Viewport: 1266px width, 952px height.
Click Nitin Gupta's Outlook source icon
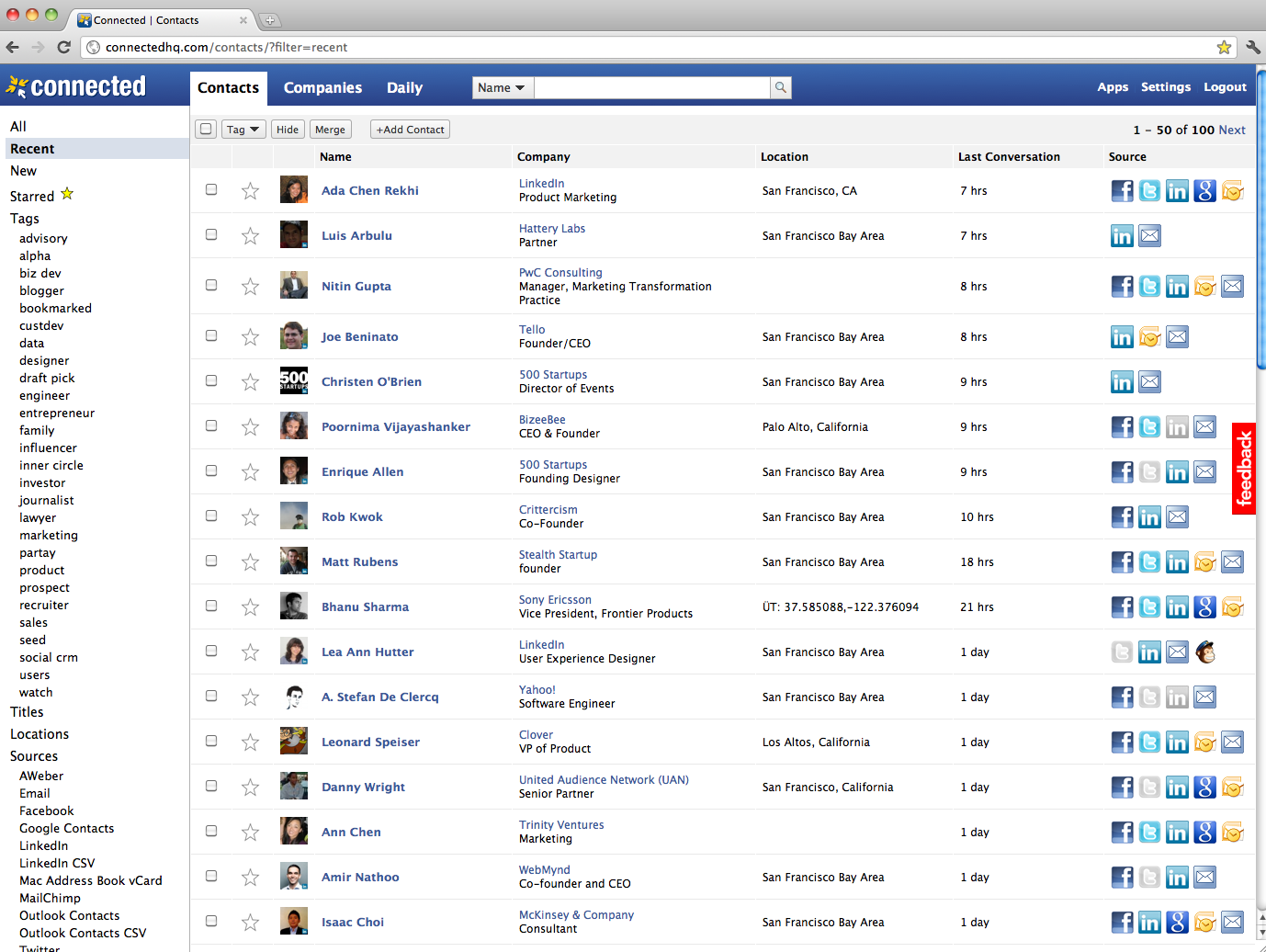coord(1204,286)
